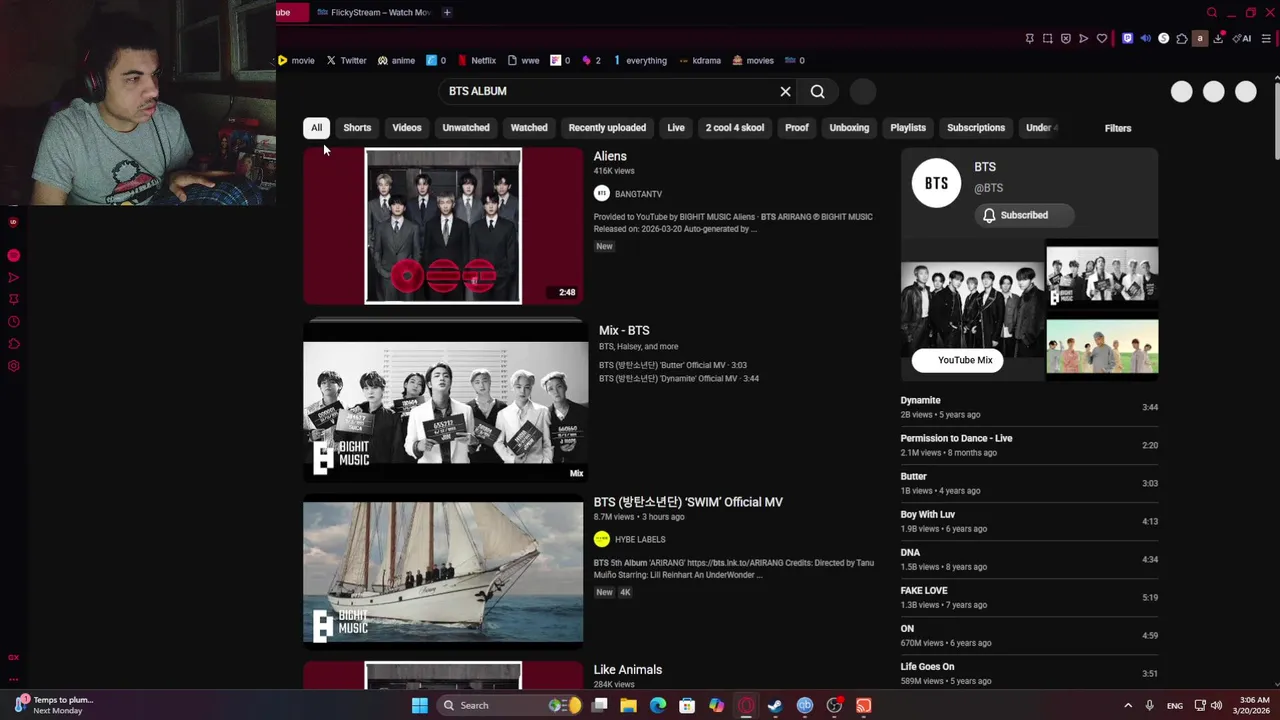
Task: Open the Like Animals video title
Action: click(627, 670)
